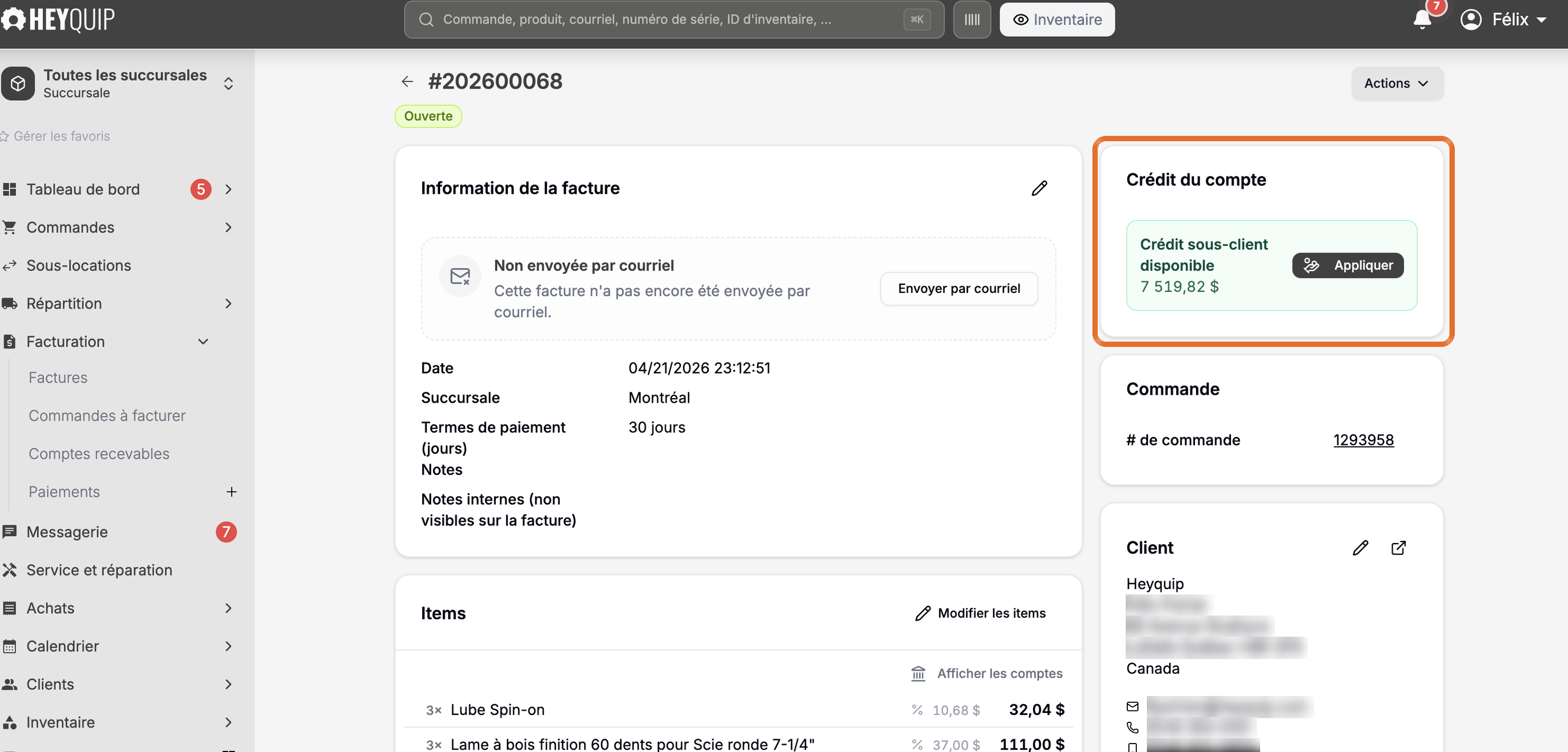Click the Lube Spin-on item row

coord(738,710)
